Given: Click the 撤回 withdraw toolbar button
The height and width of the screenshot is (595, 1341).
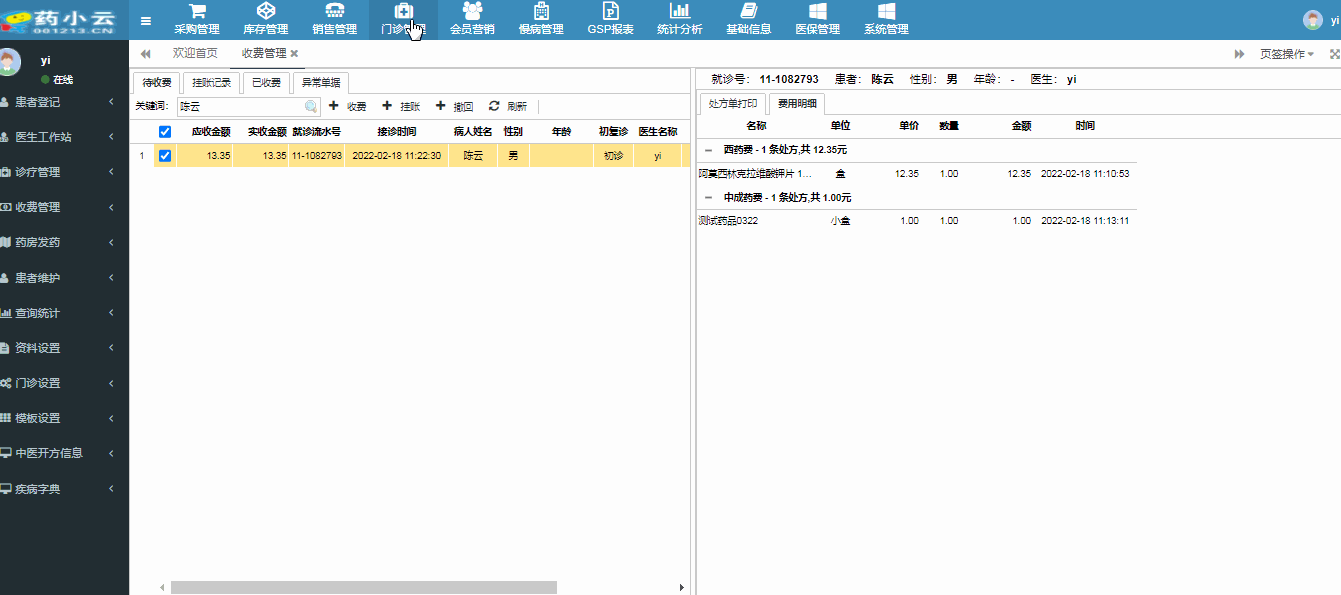Looking at the screenshot, I should click(x=455, y=106).
